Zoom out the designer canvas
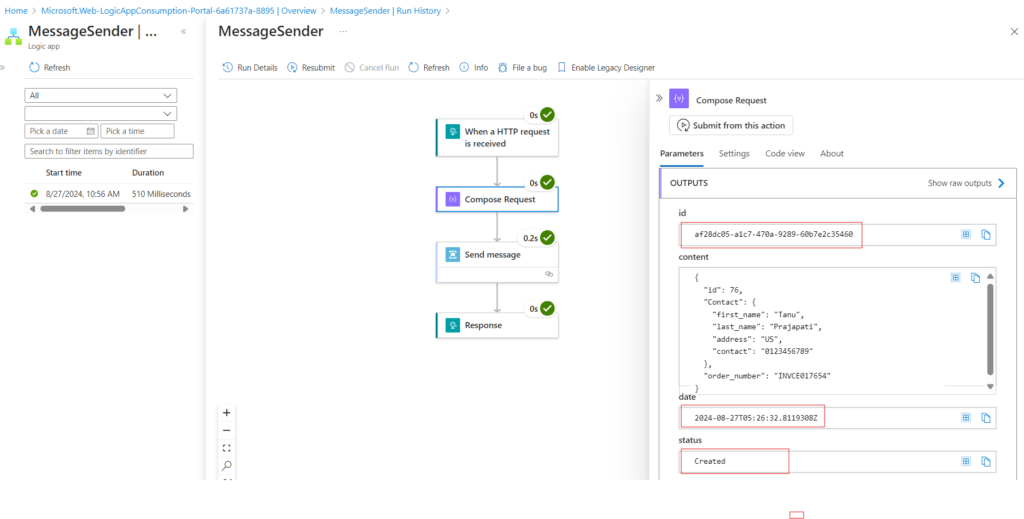 pyautogui.click(x=227, y=430)
